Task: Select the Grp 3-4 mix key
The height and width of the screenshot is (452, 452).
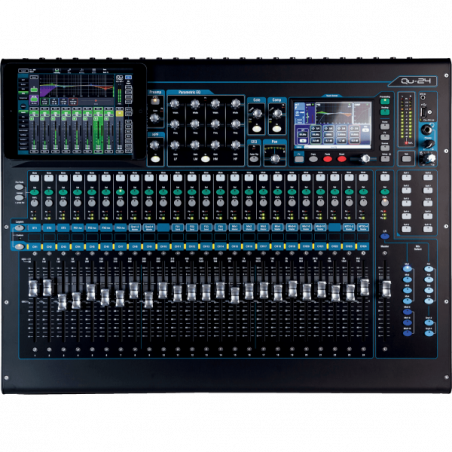Action: coord(429,333)
